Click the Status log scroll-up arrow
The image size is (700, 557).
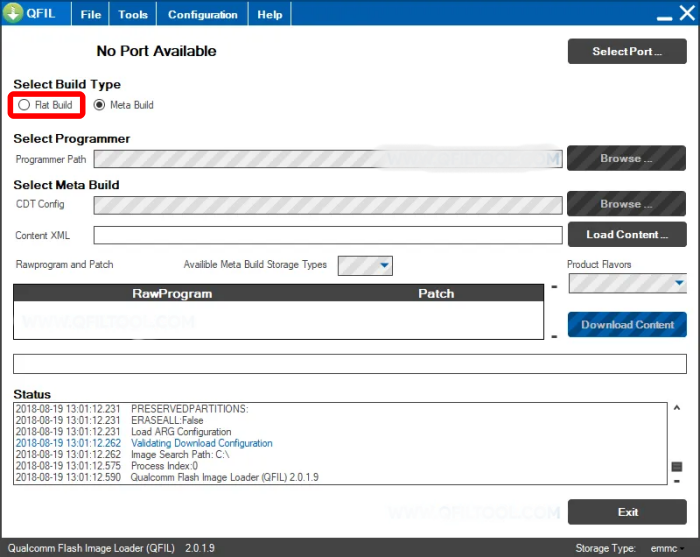[x=677, y=407]
